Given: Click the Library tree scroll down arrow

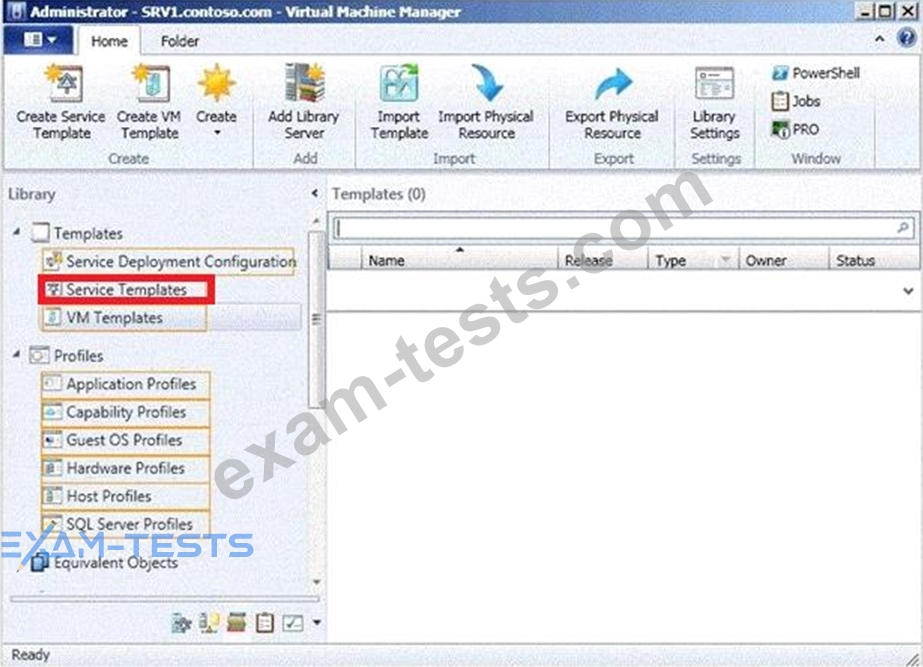Looking at the screenshot, I should coord(317,582).
